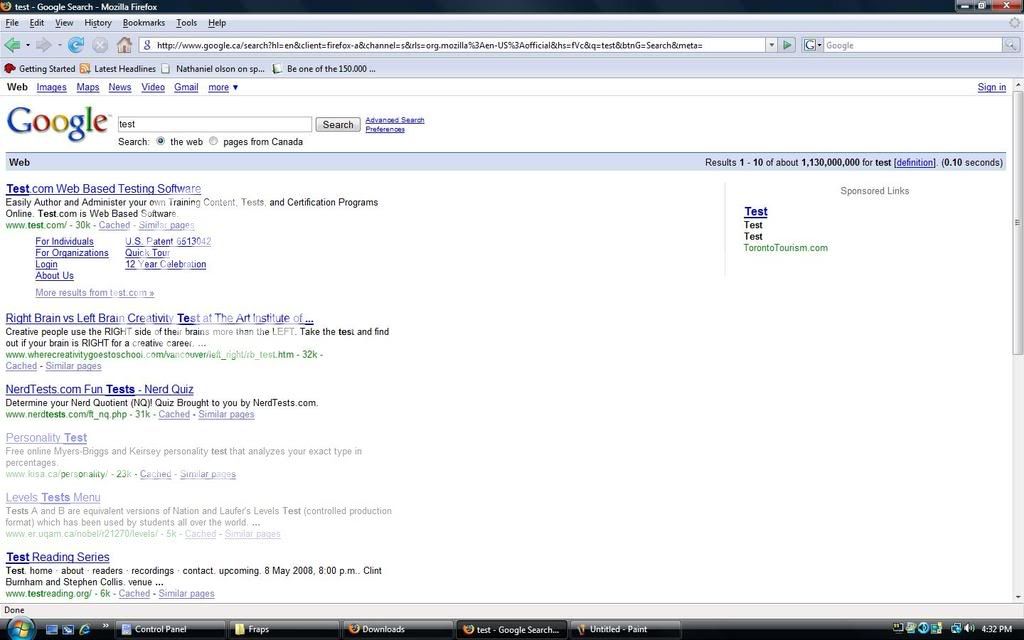
Task: Open Latest Headlines bookmark feed
Action: 118,69
